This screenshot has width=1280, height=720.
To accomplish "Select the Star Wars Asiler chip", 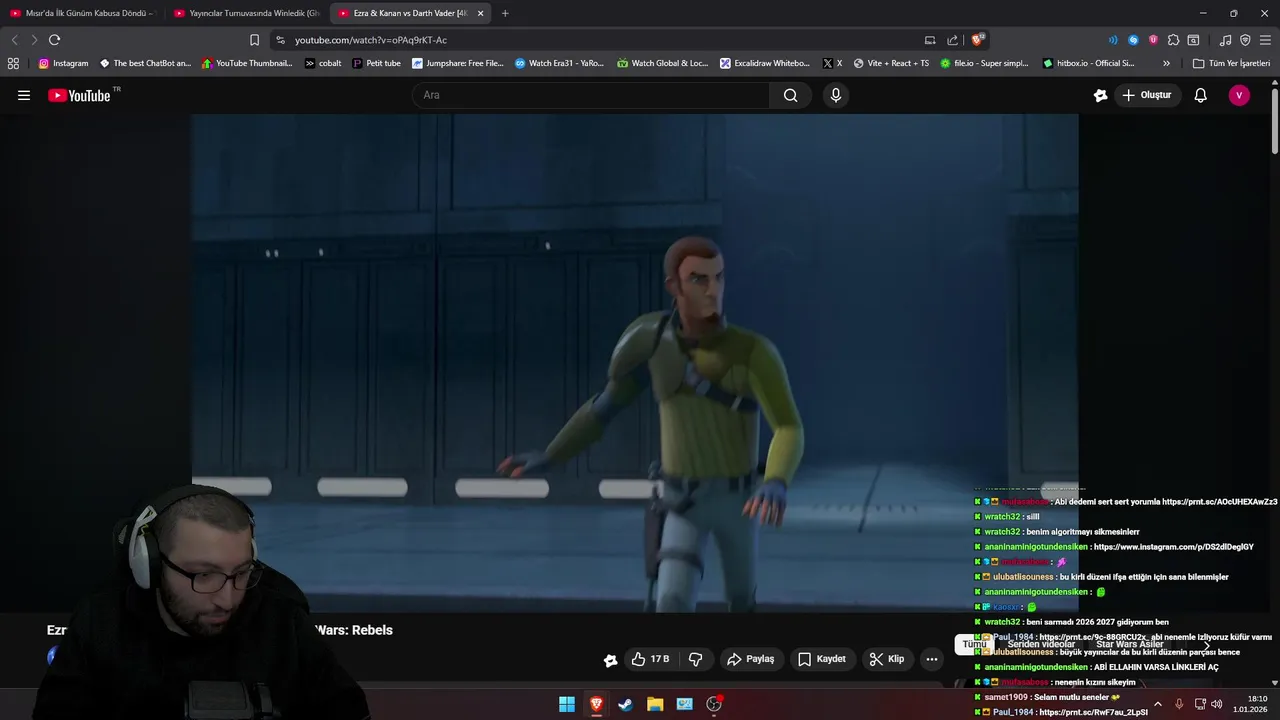I will [x=1130, y=645].
